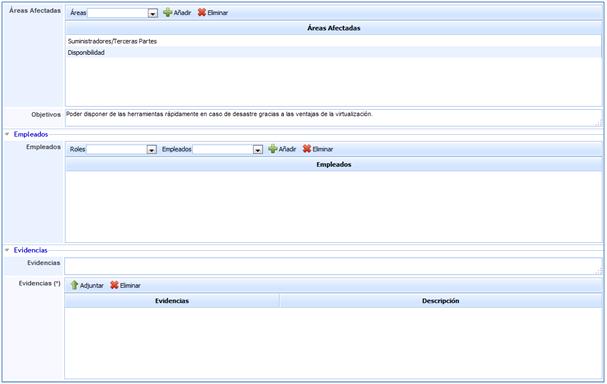Select the Disponibilidad row
The width and height of the screenshot is (607, 384).
click(x=334, y=52)
